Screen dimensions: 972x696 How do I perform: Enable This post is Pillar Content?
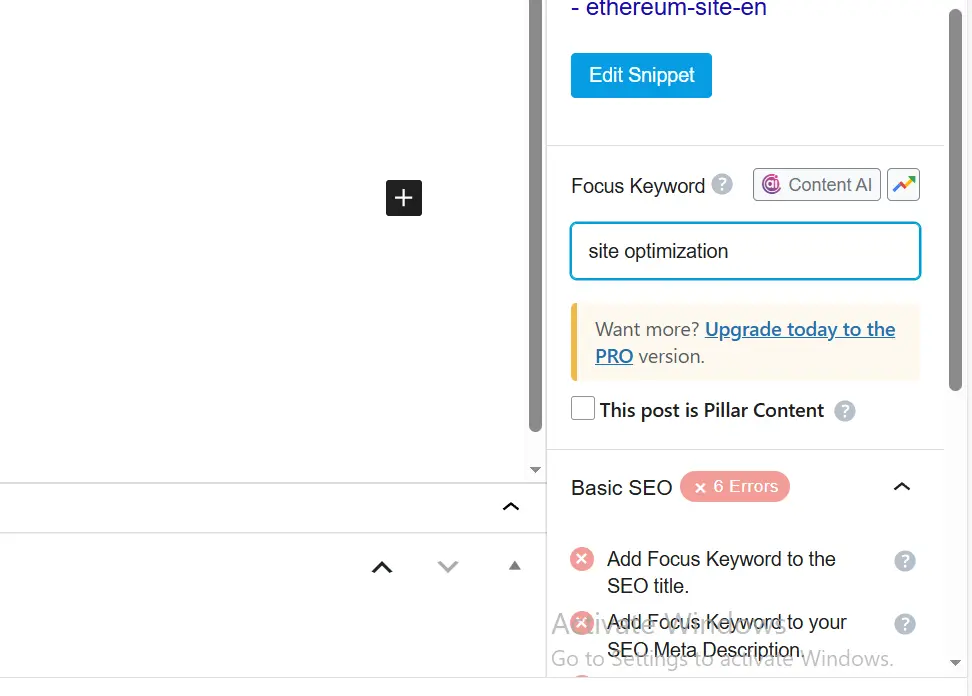582,408
